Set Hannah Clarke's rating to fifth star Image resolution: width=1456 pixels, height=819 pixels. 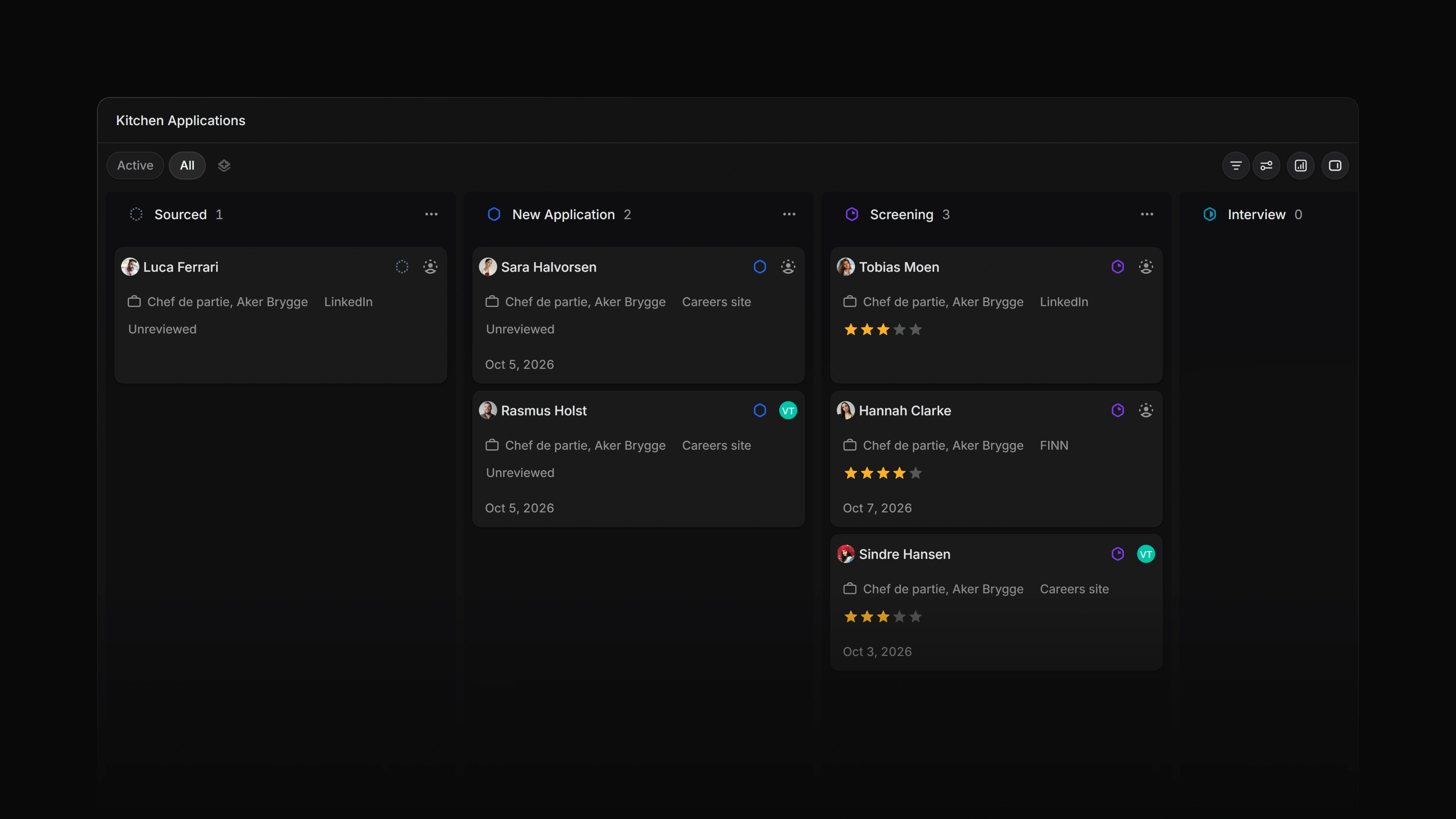(916, 473)
